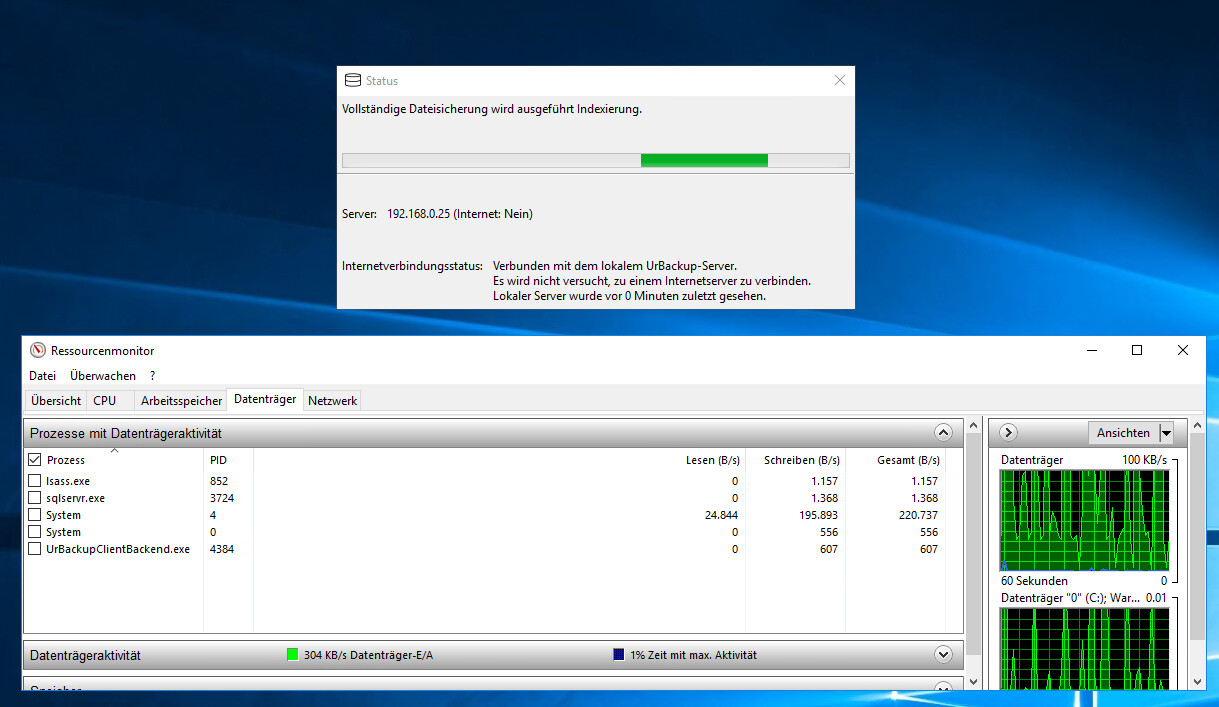Check the System process with PID 0
Image resolution: width=1219 pixels, height=707 pixels.
point(35,532)
